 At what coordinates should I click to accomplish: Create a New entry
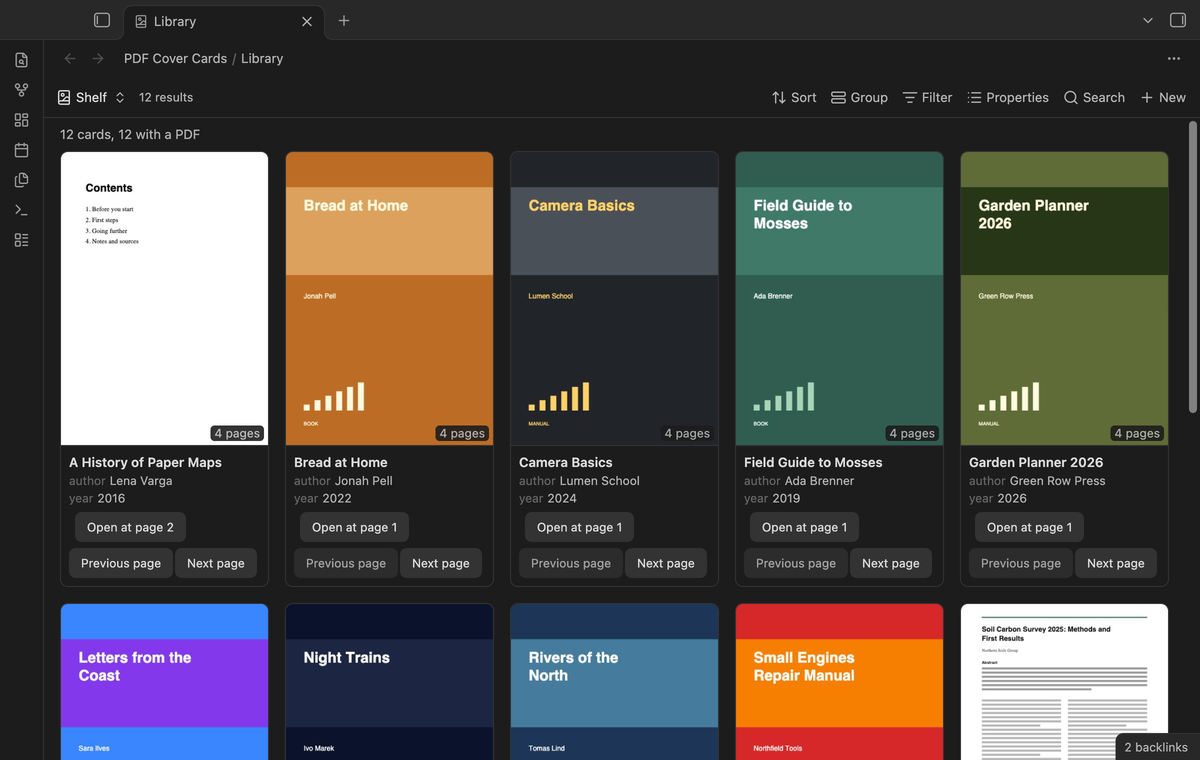(1163, 97)
